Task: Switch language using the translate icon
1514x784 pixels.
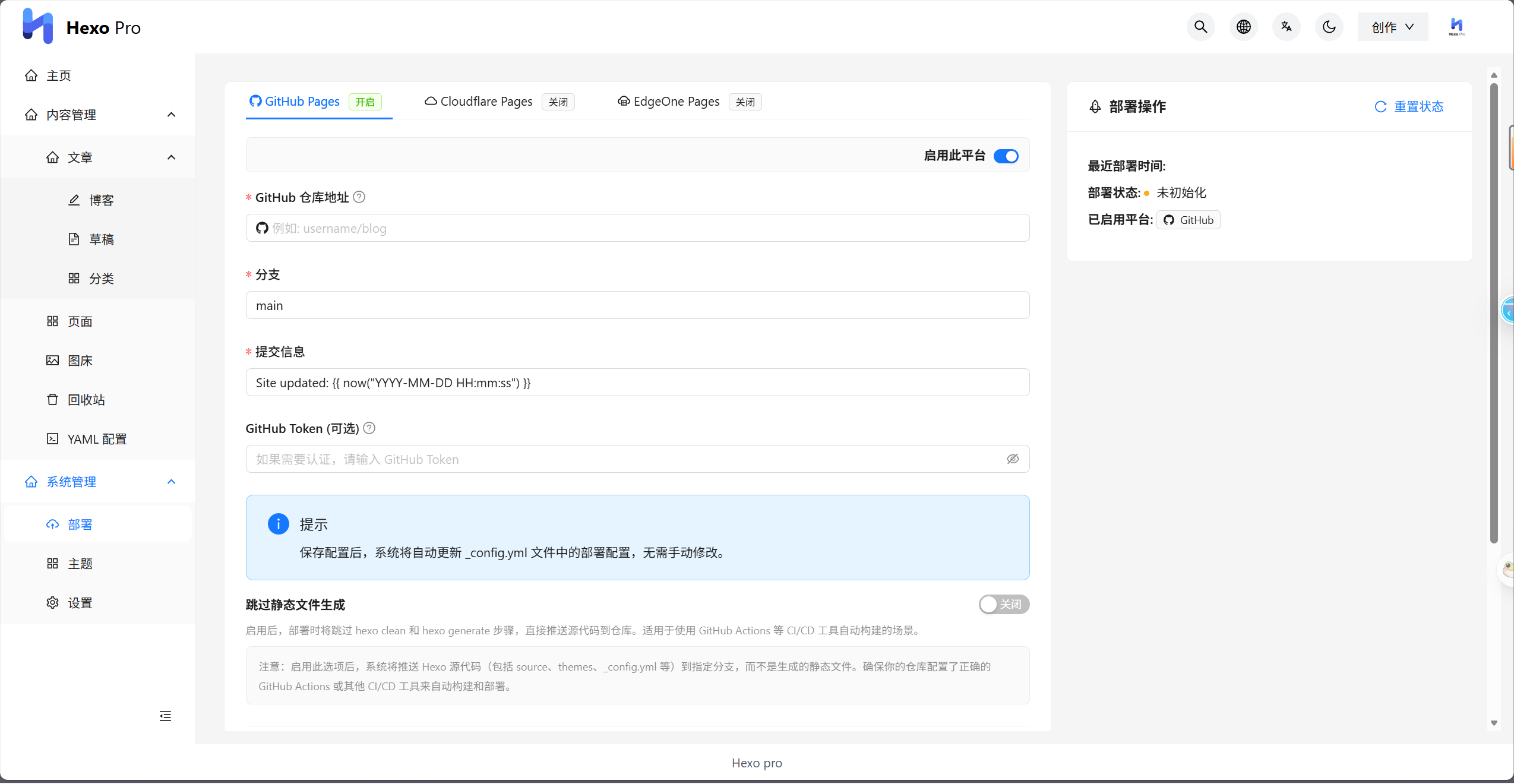Action: pyautogui.click(x=1286, y=27)
